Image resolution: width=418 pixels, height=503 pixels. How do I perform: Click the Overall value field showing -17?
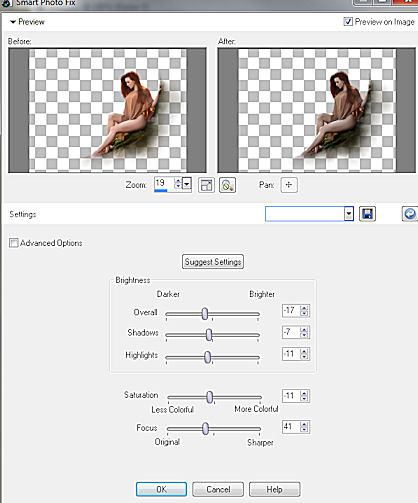291,311
